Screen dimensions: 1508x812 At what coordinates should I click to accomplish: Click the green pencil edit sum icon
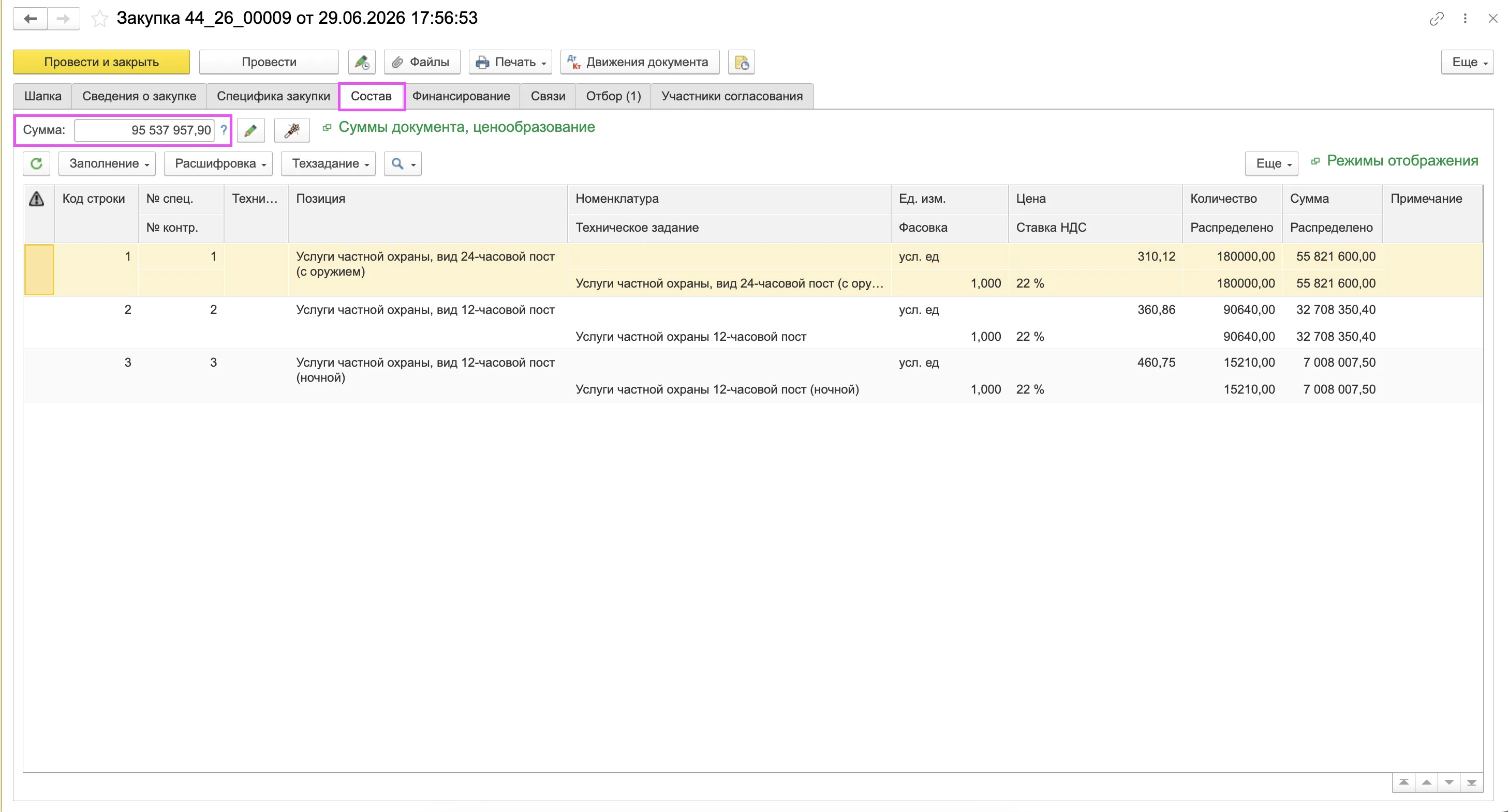(x=250, y=130)
